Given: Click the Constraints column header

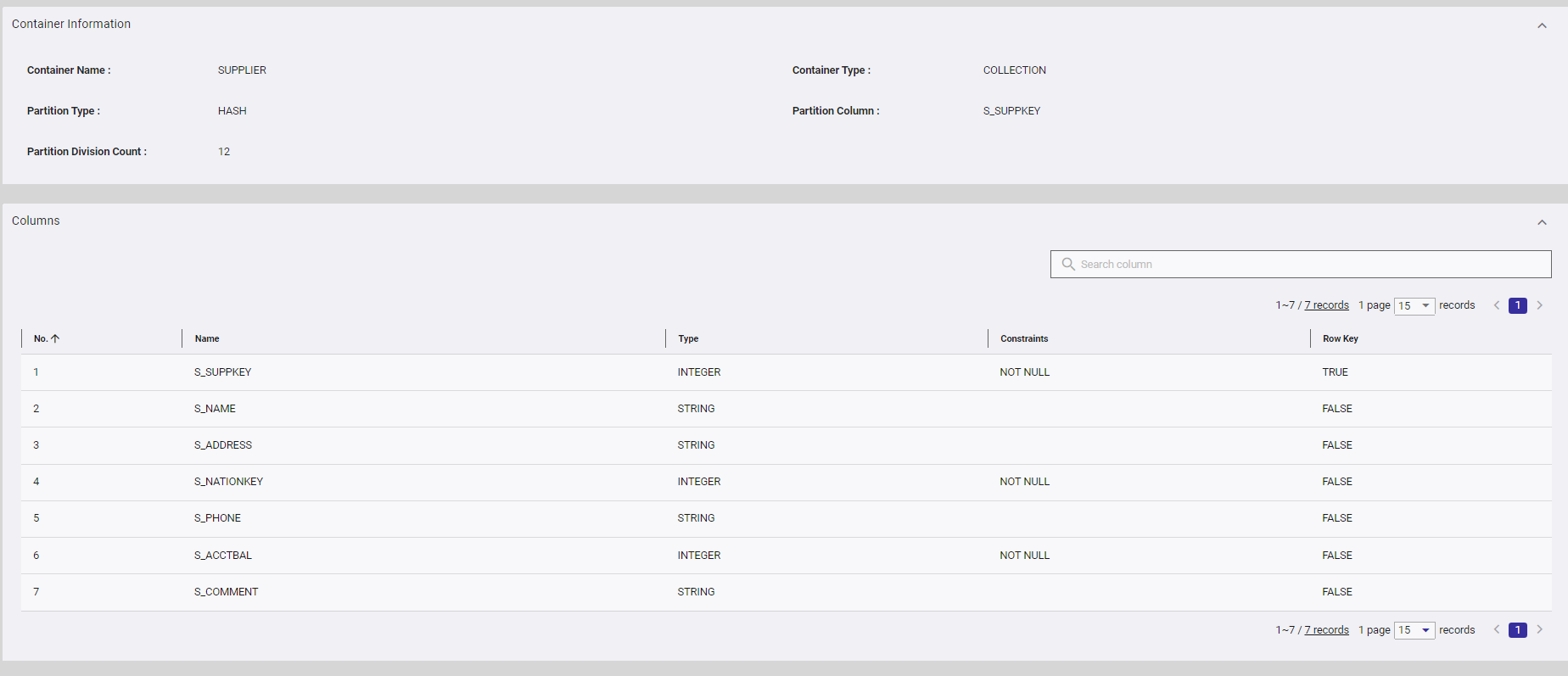Looking at the screenshot, I should coord(1024,338).
